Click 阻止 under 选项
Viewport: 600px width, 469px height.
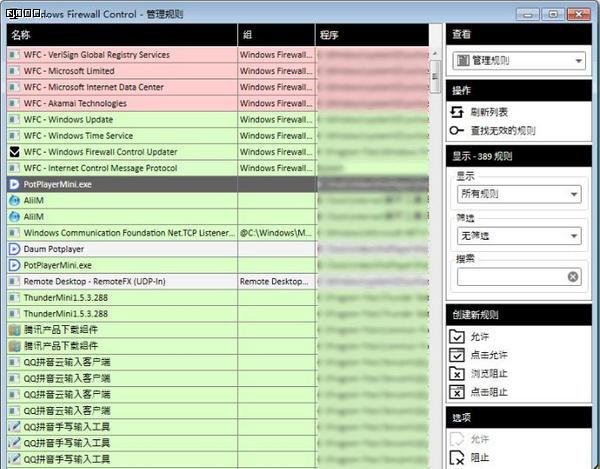point(479,458)
